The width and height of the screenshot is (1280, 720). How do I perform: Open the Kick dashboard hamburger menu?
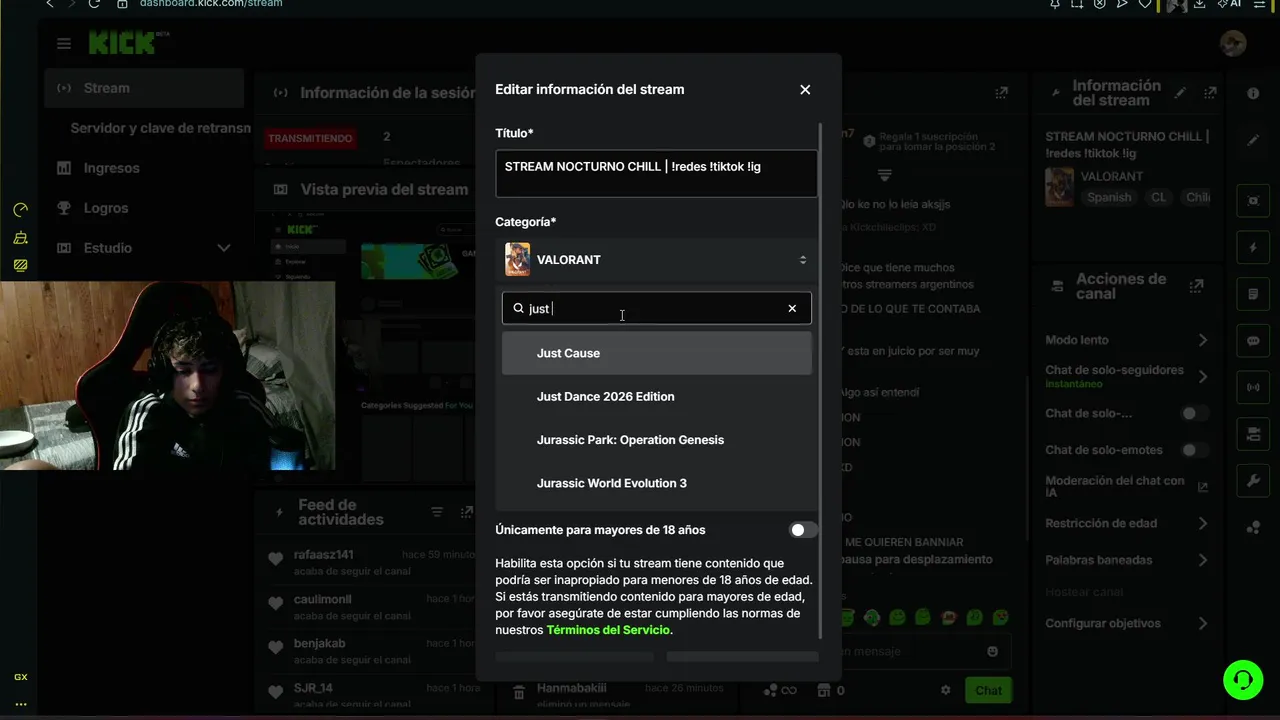64,44
